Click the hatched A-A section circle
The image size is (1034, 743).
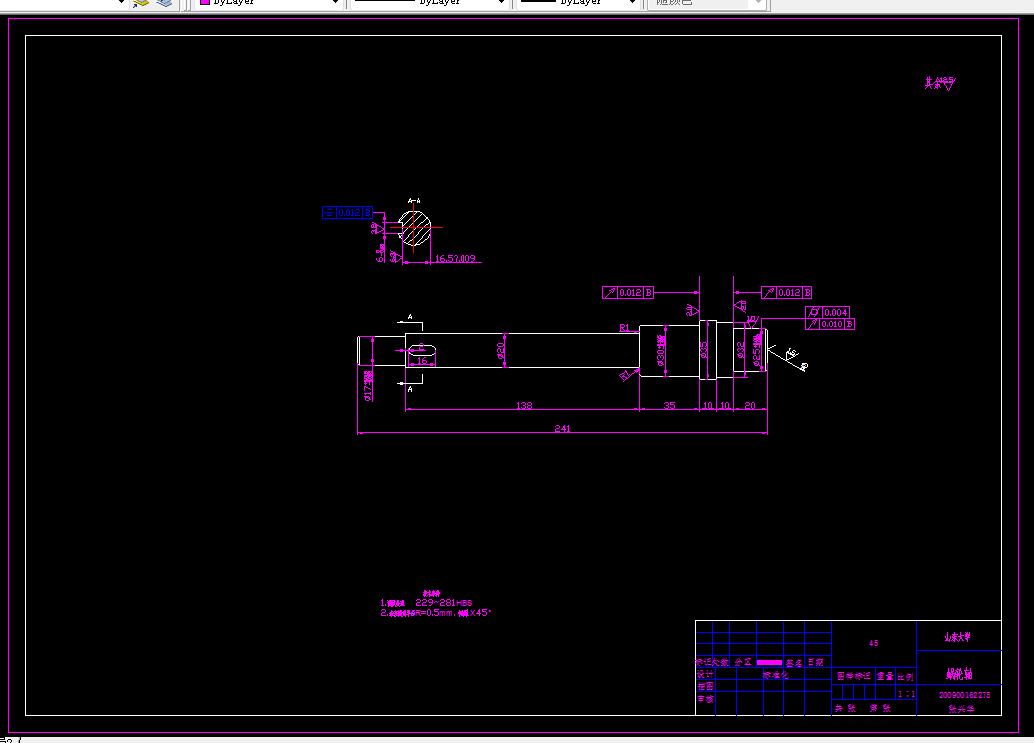click(x=415, y=228)
